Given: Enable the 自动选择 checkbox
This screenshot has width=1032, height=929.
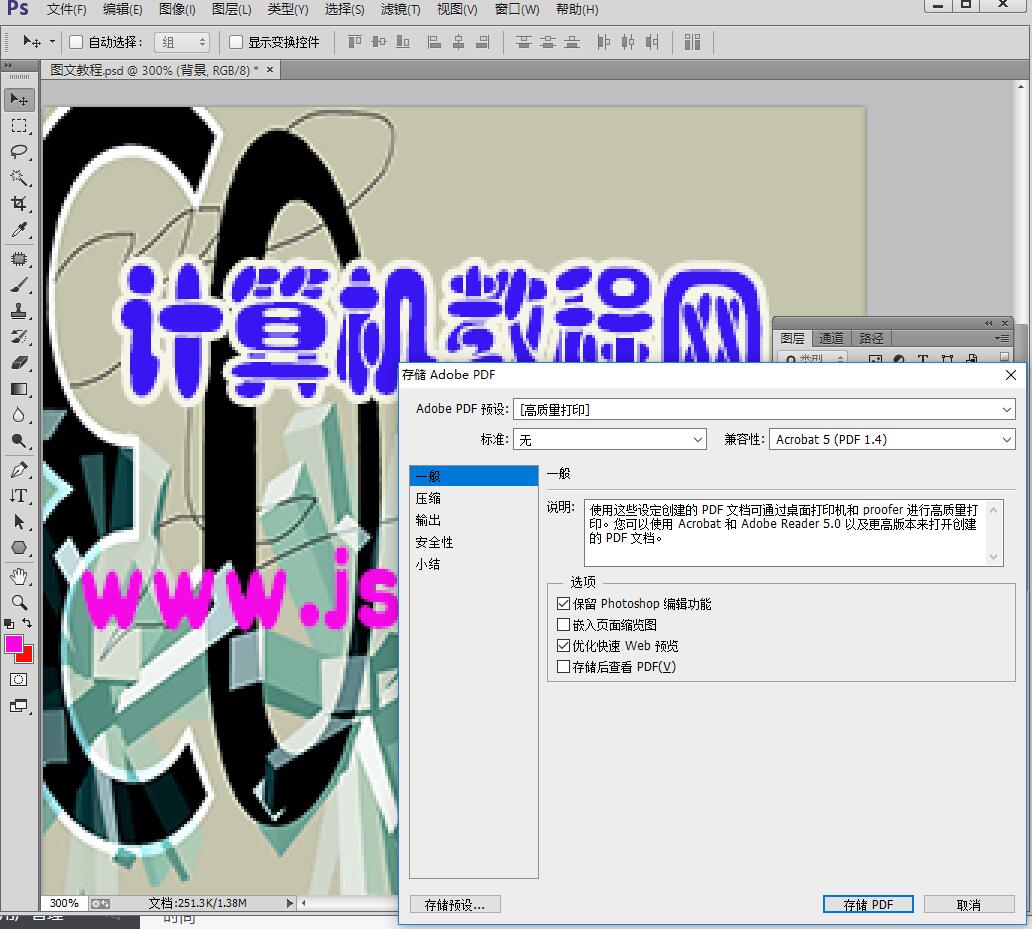Looking at the screenshot, I should [x=76, y=42].
